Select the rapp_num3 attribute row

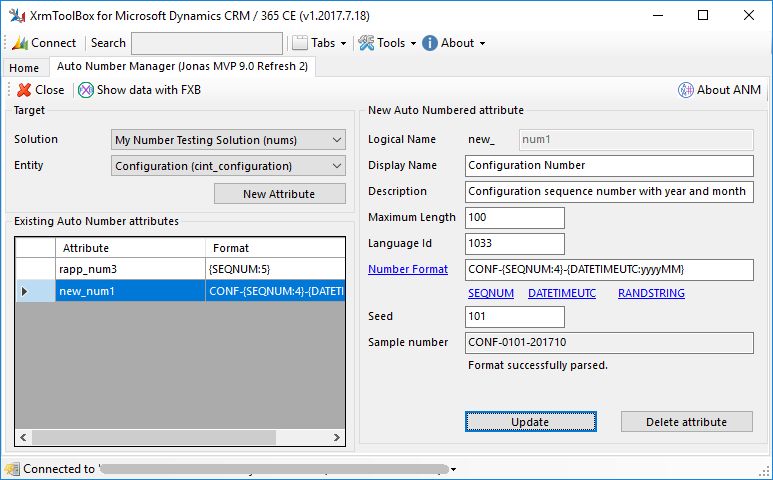[x=86, y=269]
